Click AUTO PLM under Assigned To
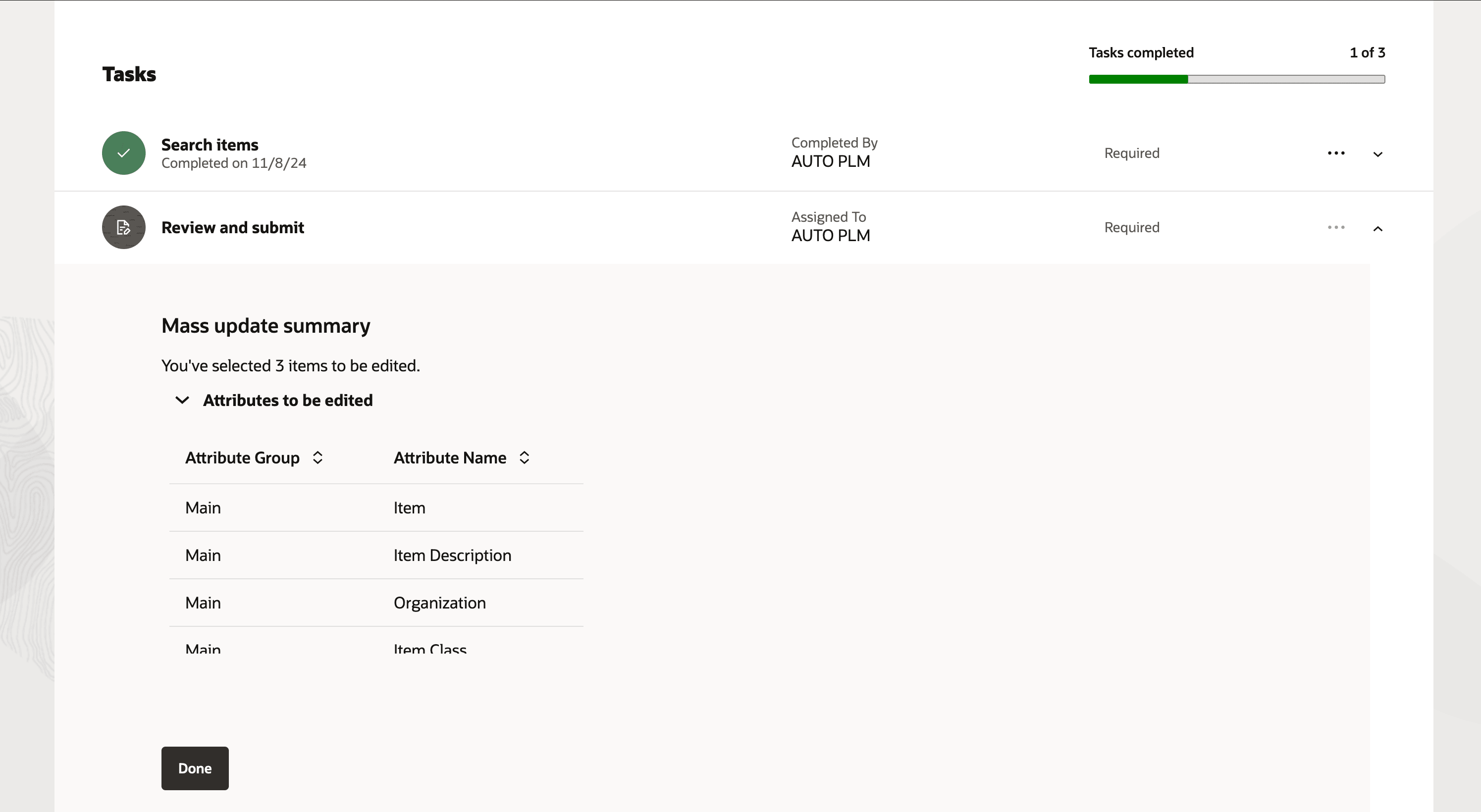The width and height of the screenshot is (1481, 812). tap(831, 236)
